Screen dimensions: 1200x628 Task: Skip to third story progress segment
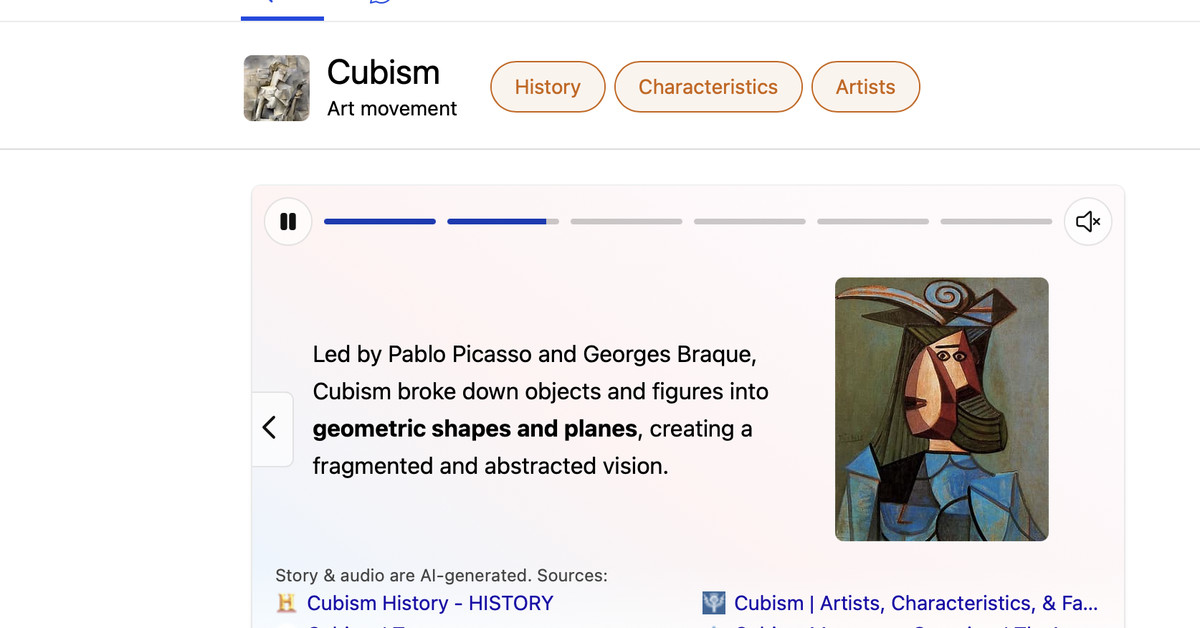pyautogui.click(x=626, y=221)
